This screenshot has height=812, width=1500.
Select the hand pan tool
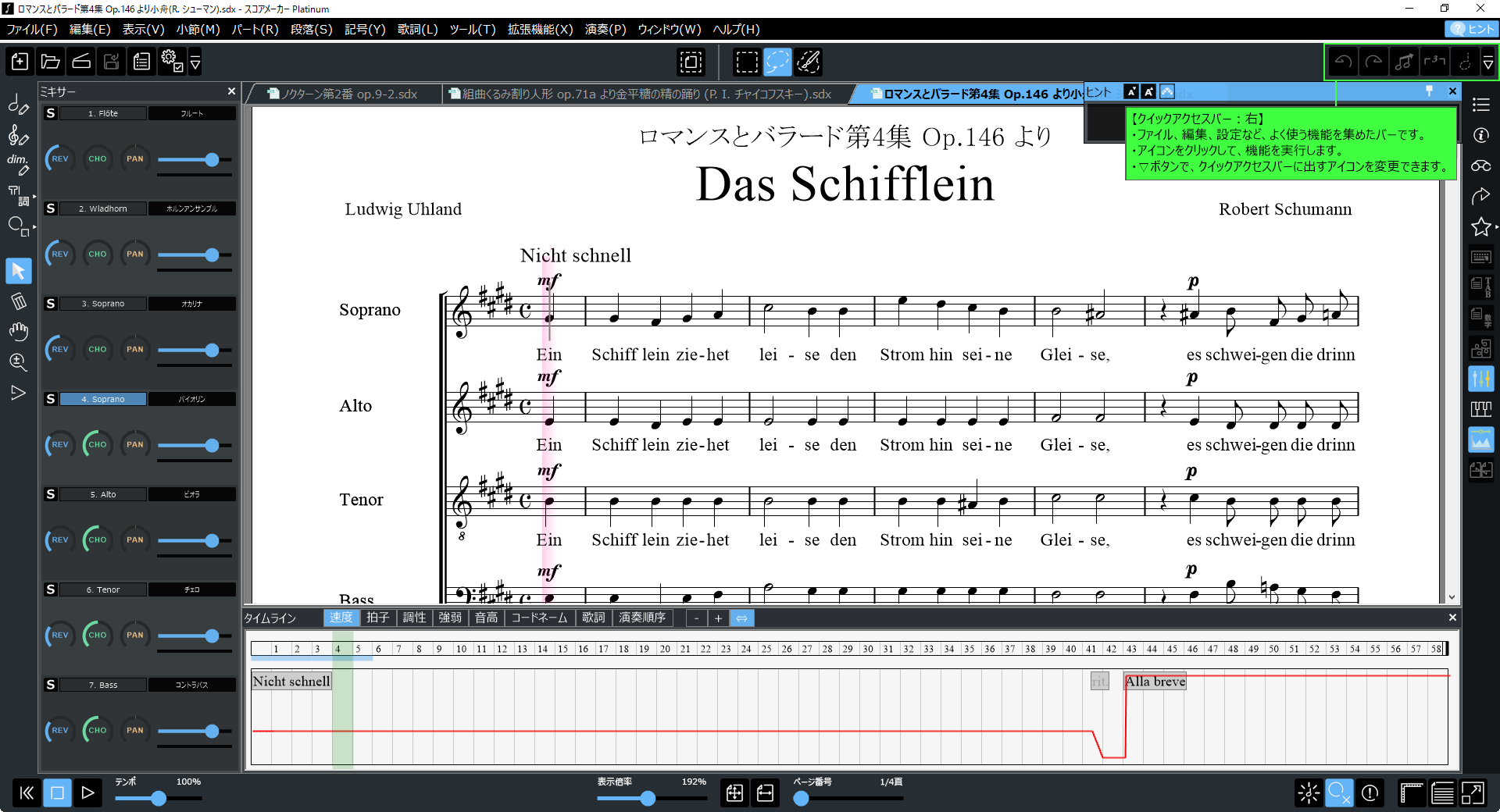pyautogui.click(x=19, y=332)
